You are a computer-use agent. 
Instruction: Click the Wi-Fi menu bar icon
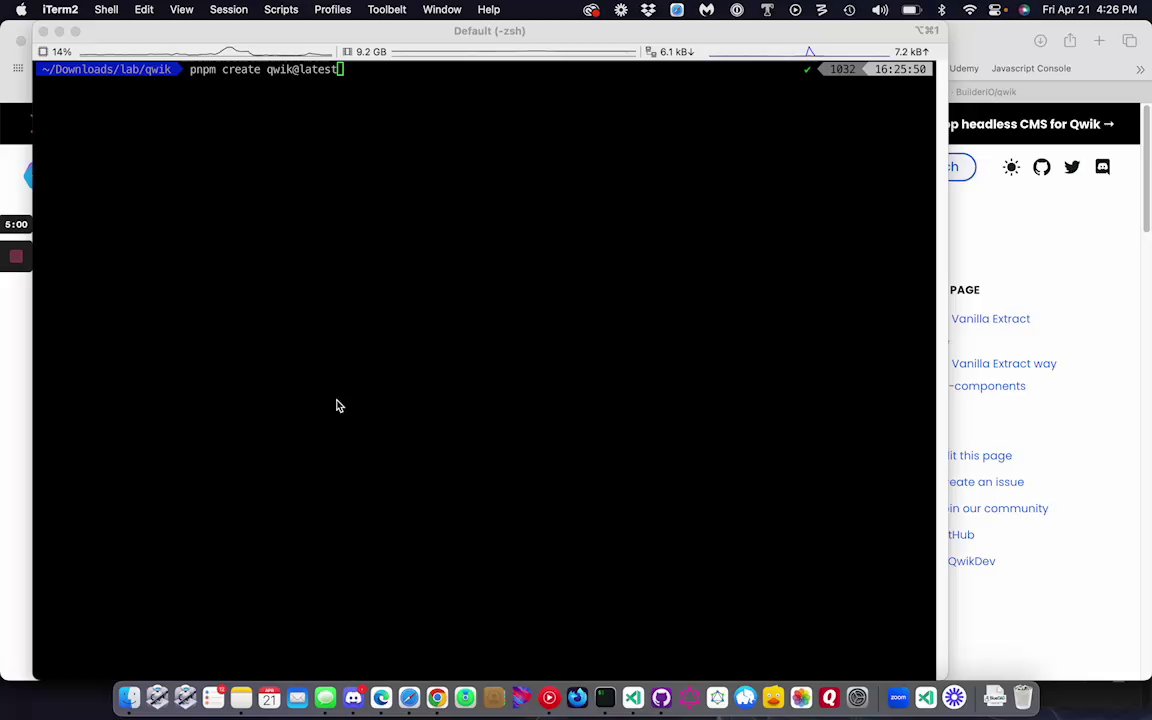pyautogui.click(x=970, y=10)
